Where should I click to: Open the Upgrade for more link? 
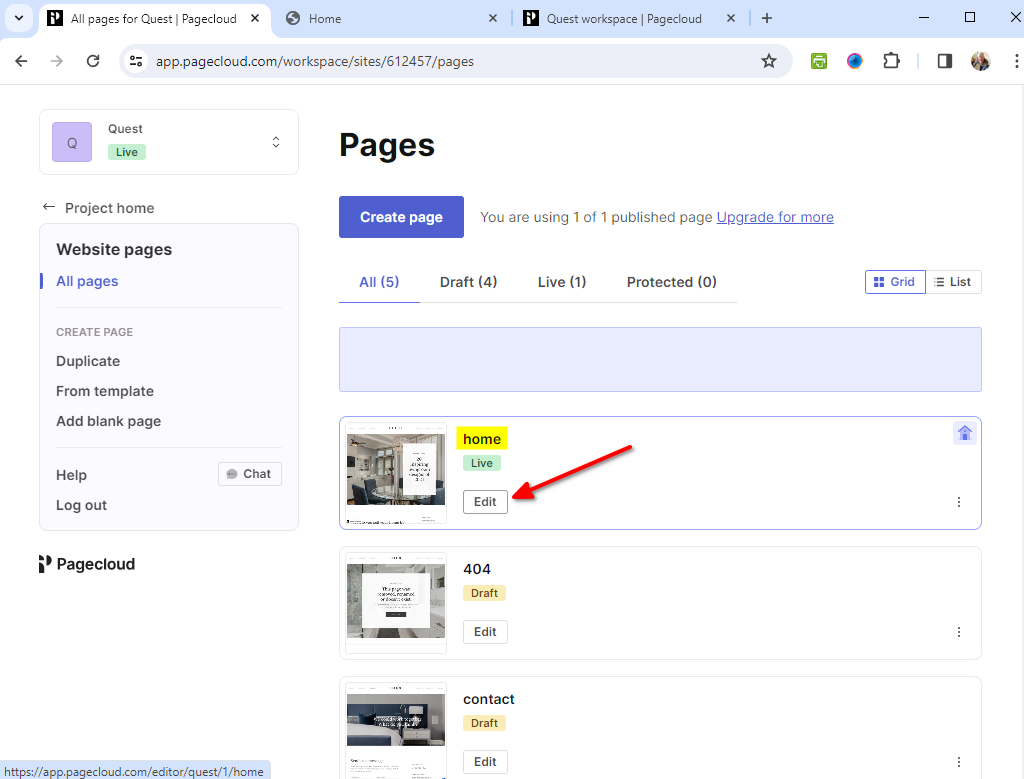(x=775, y=217)
